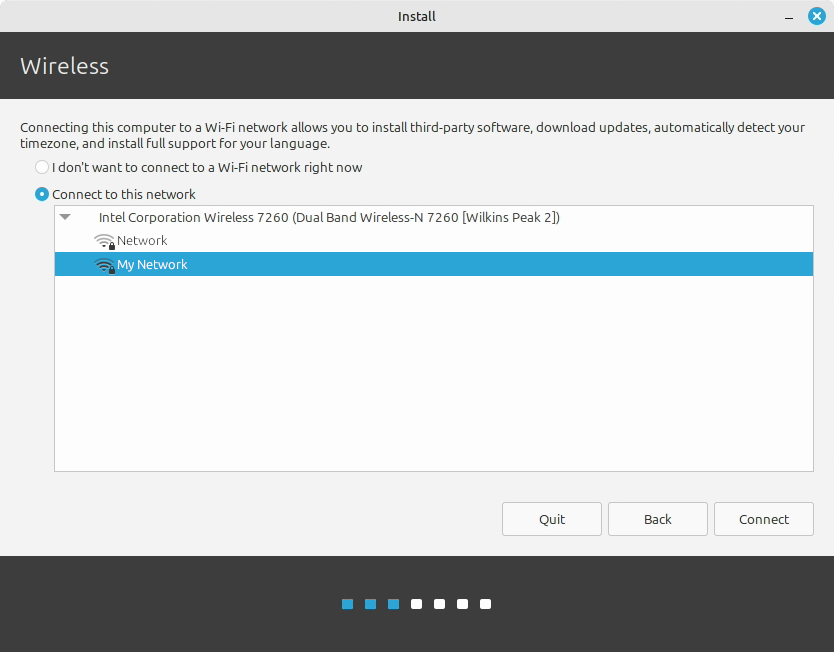Select the "Connect to this network" radio button
This screenshot has width=834, height=652.
click(42, 194)
